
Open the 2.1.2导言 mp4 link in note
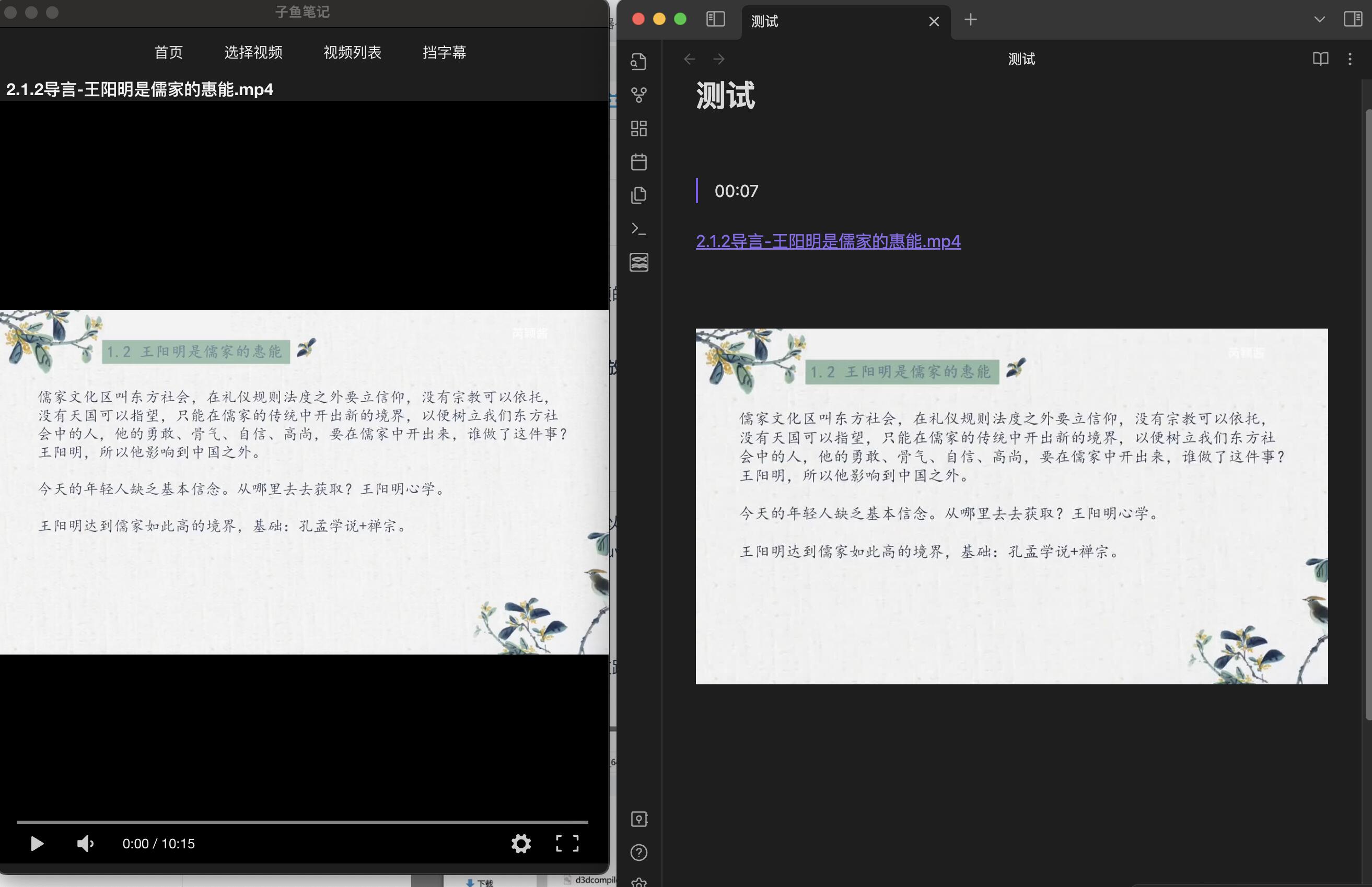828,241
